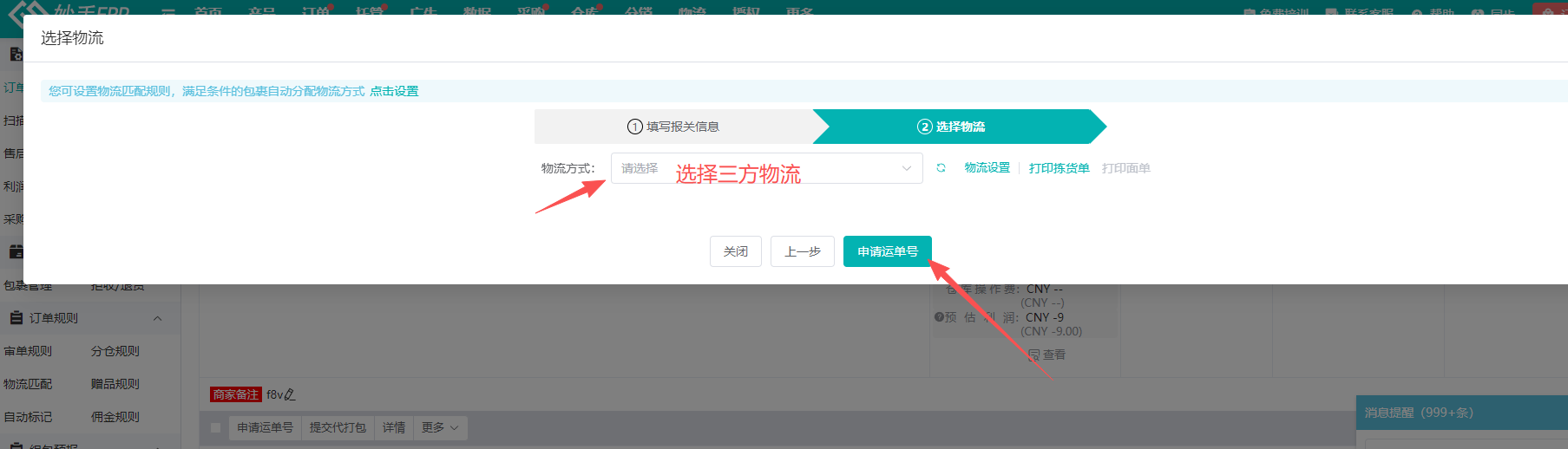This screenshot has height=449, width=1568.
Task: Open 赠品规则 in the sidebar
Action: click(x=115, y=384)
